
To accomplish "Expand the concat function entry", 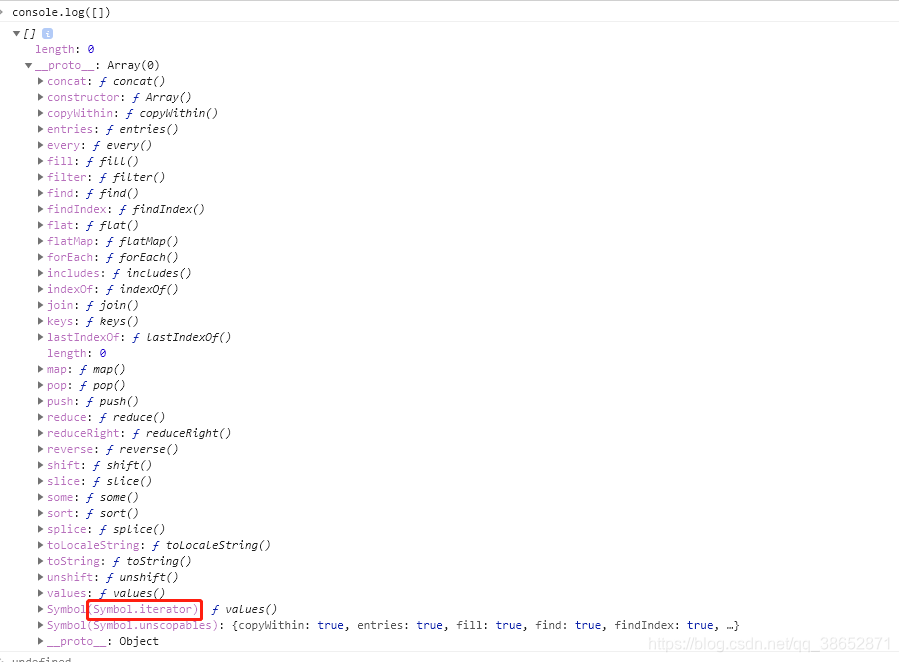I will pyautogui.click(x=41, y=81).
